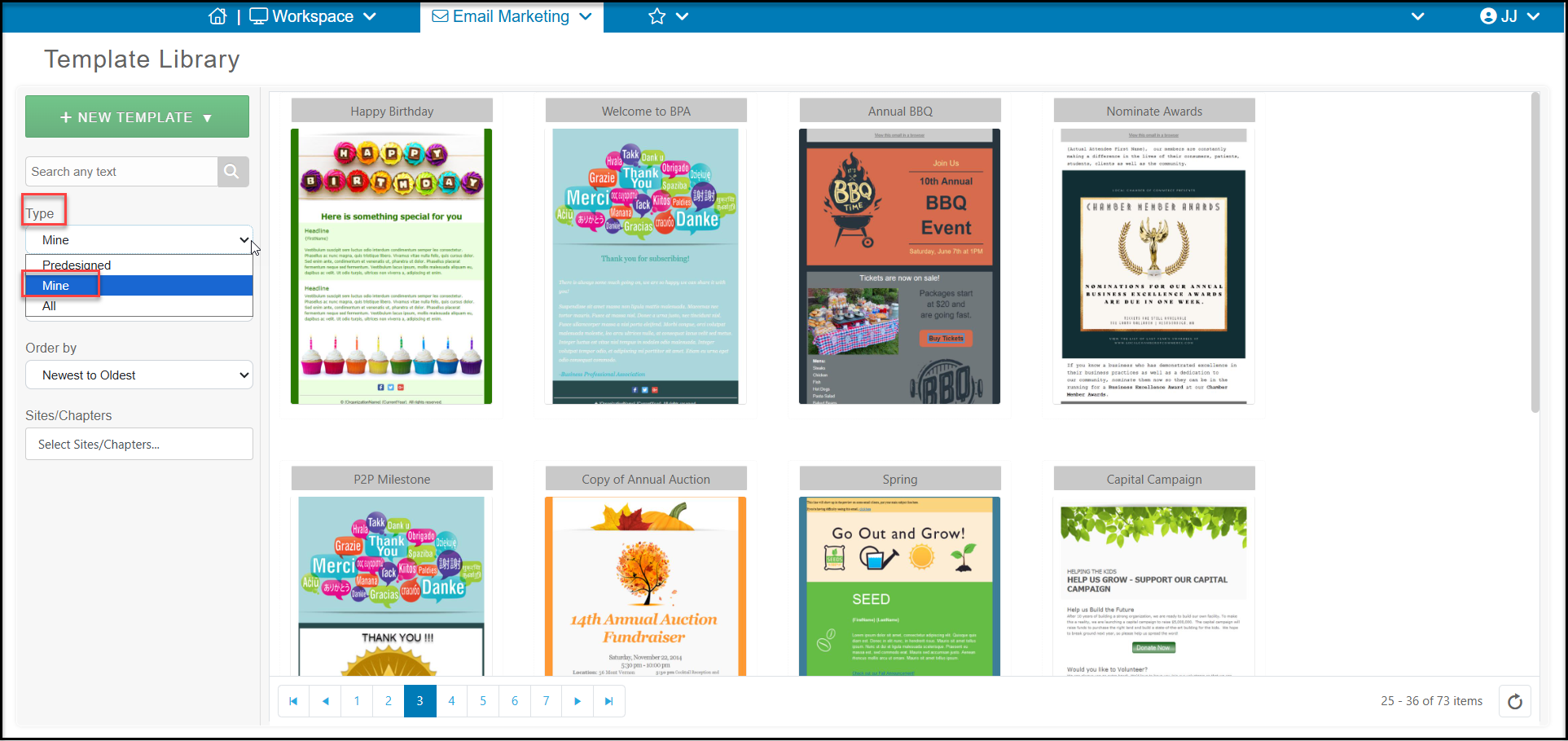
Task: Open the Email Marketing tab
Action: pyautogui.click(x=512, y=16)
